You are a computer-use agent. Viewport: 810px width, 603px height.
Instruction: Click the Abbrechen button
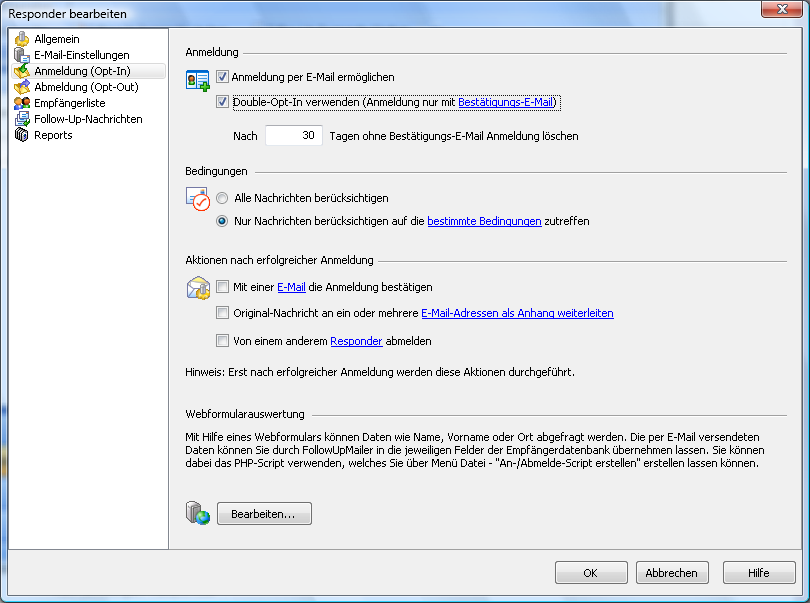[672, 573]
